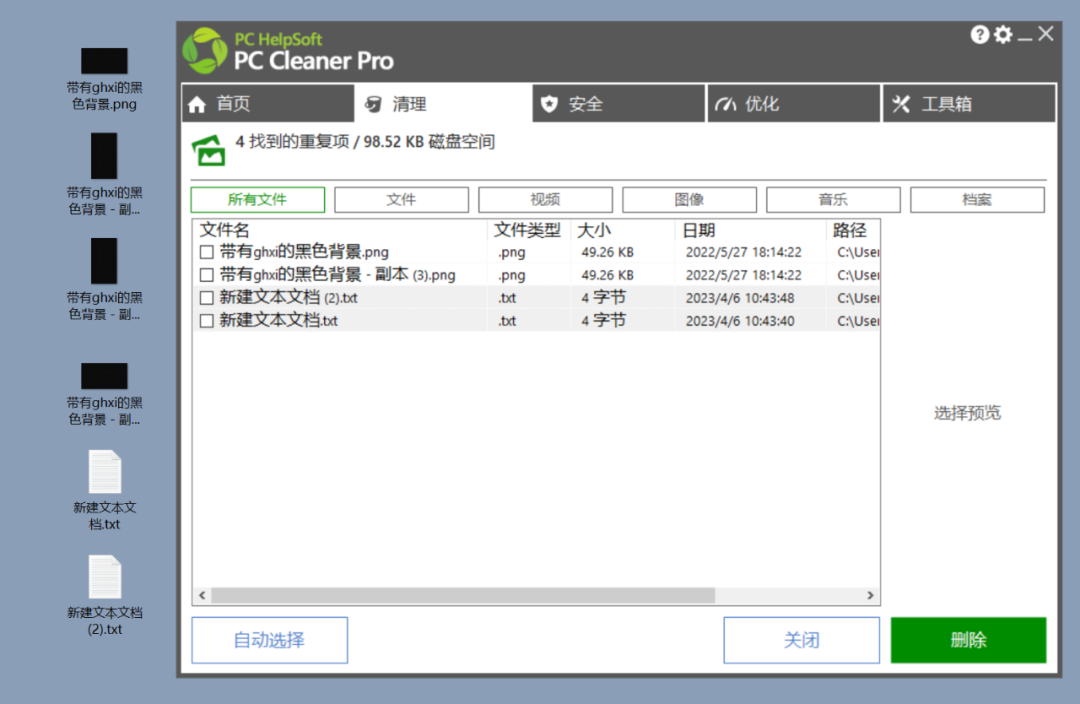Image resolution: width=1080 pixels, height=704 pixels.
Task: Switch to the 清理 tab
Action: (x=443, y=103)
